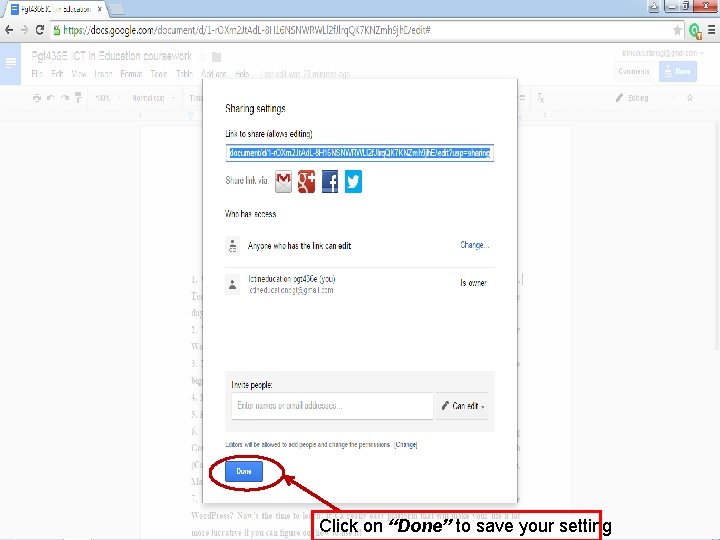This screenshot has width=720, height=540.
Task: Share link via Twitter icon
Action: pyautogui.click(x=353, y=181)
